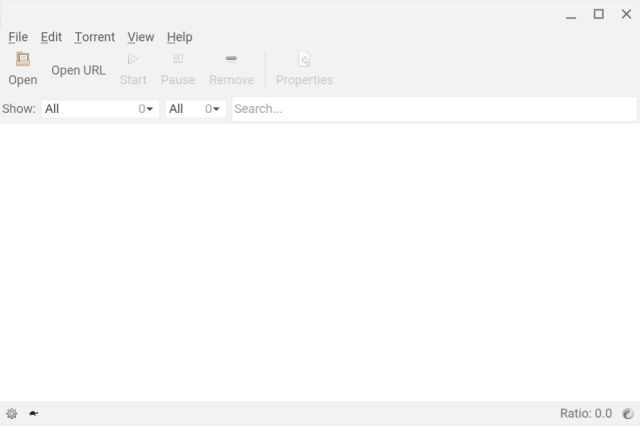This screenshot has width=640, height=426.
Task: Maximize the Transmission window
Action: [598, 14]
